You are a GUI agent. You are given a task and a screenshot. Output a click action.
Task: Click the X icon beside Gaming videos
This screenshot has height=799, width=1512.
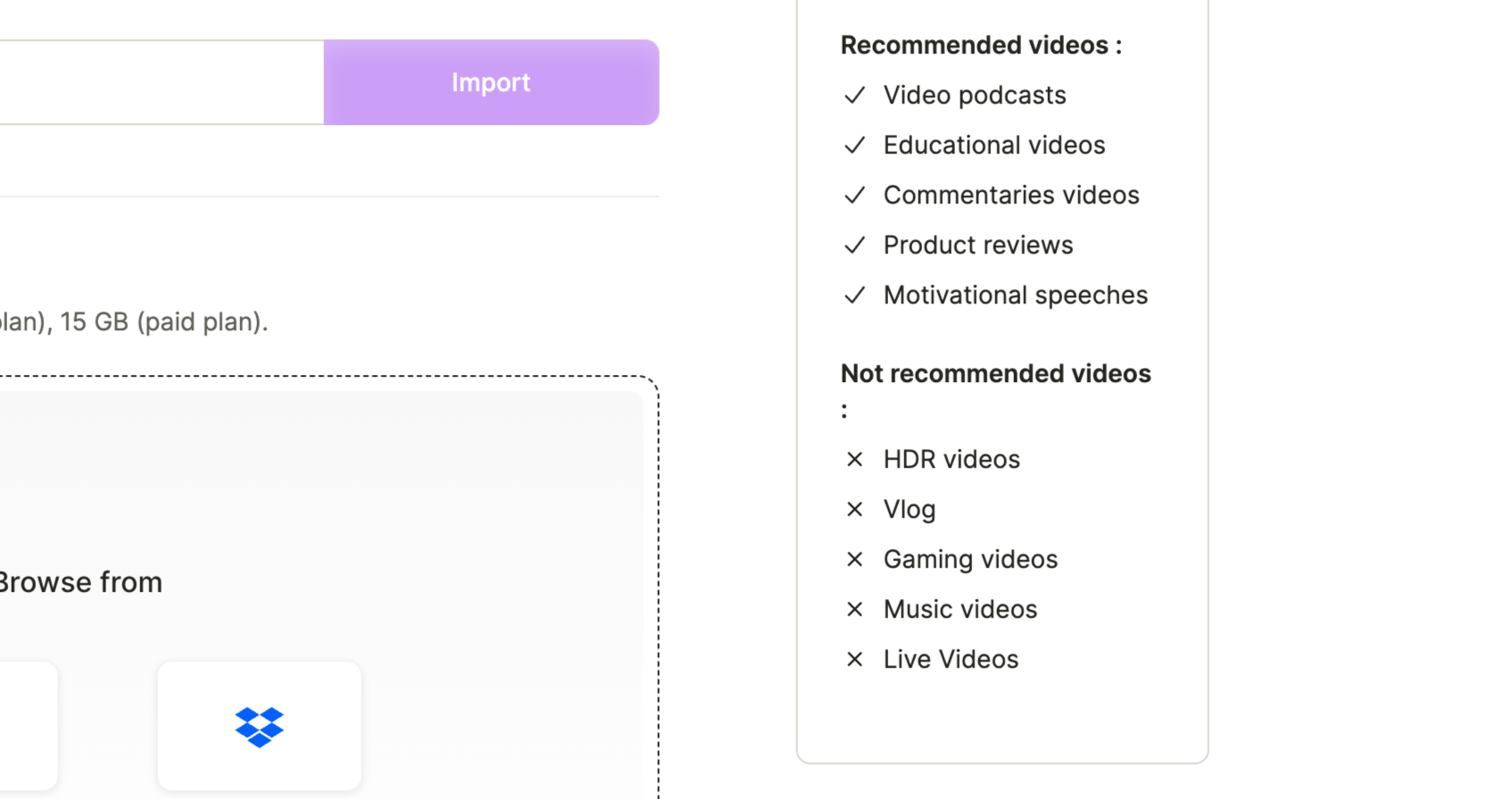(x=855, y=559)
